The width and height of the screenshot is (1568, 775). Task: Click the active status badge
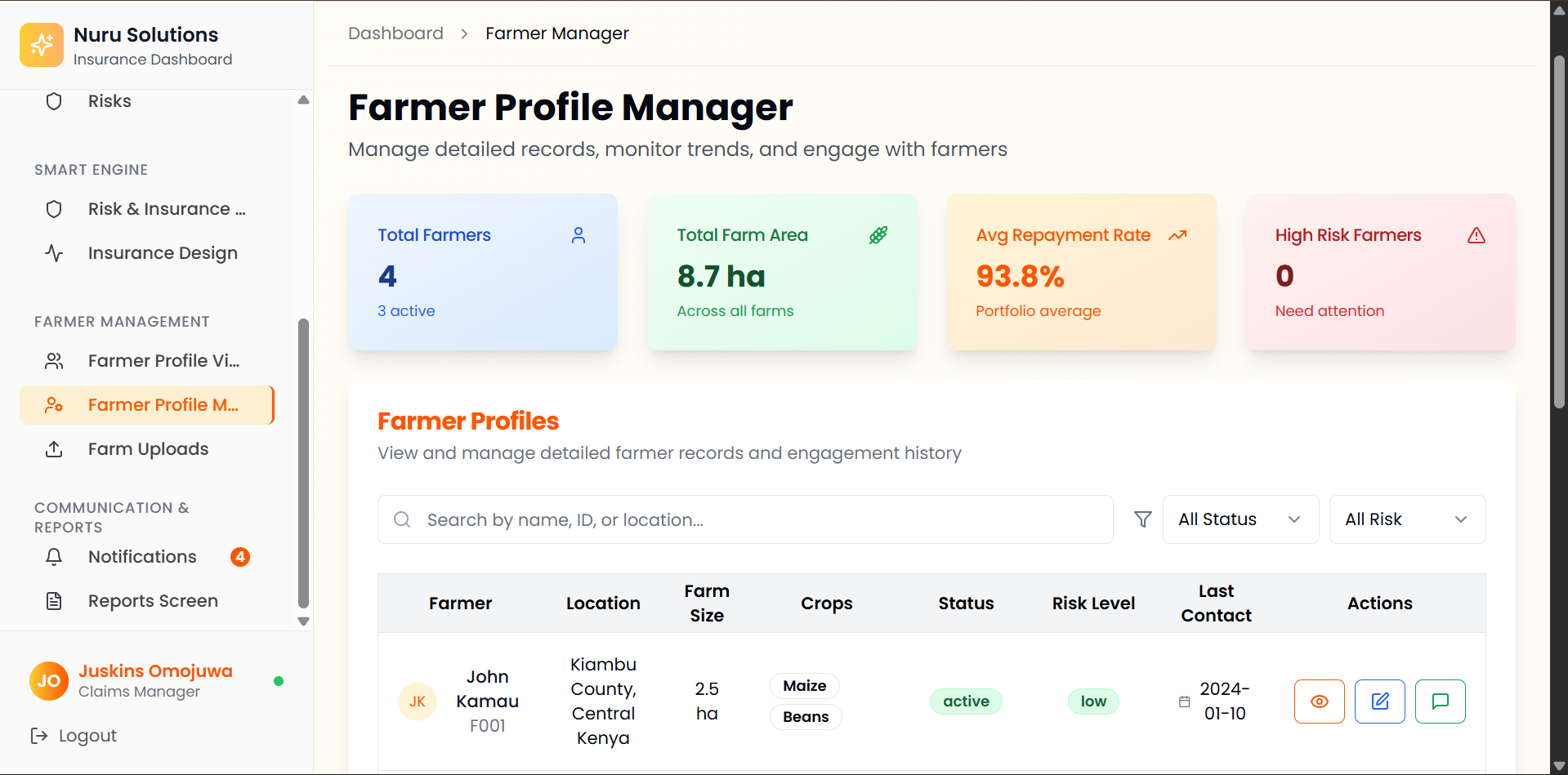tap(966, 702)
